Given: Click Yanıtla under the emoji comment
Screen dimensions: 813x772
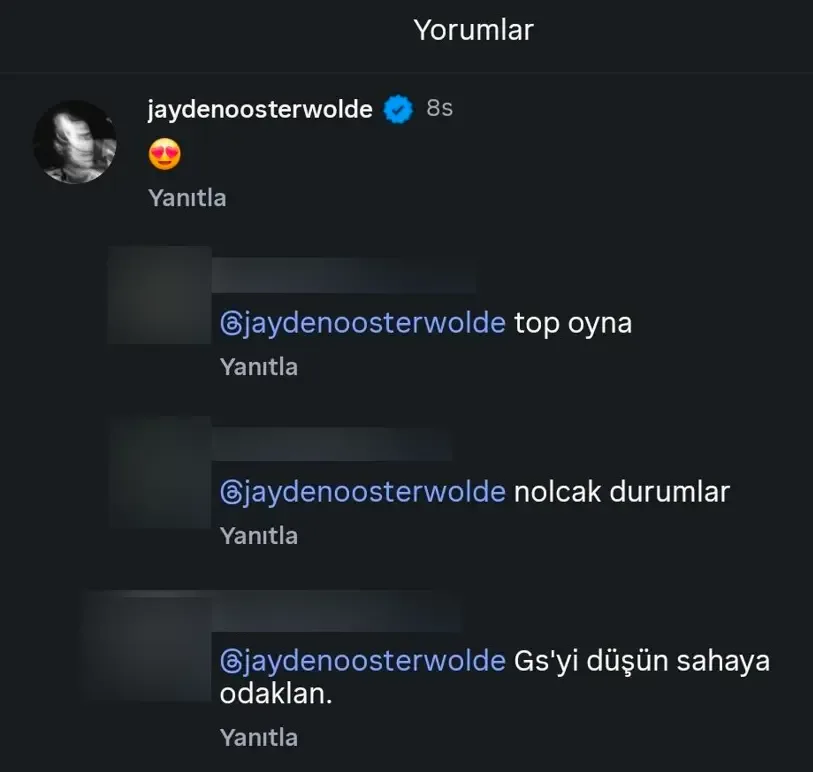Looking at the screenshot, I should coord(186,198).
